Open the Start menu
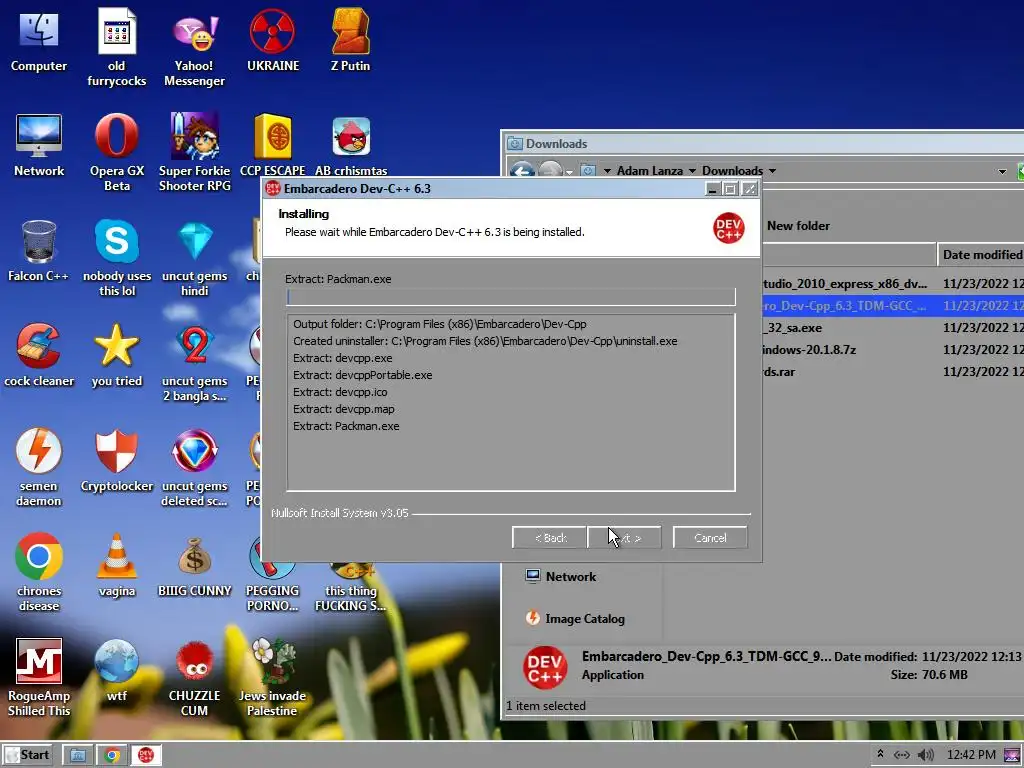The image size is (1024, 768). click(27, 756)
